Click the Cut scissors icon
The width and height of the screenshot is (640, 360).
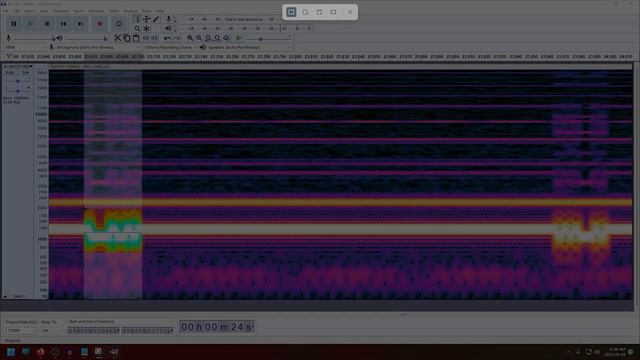pos(118,38)
